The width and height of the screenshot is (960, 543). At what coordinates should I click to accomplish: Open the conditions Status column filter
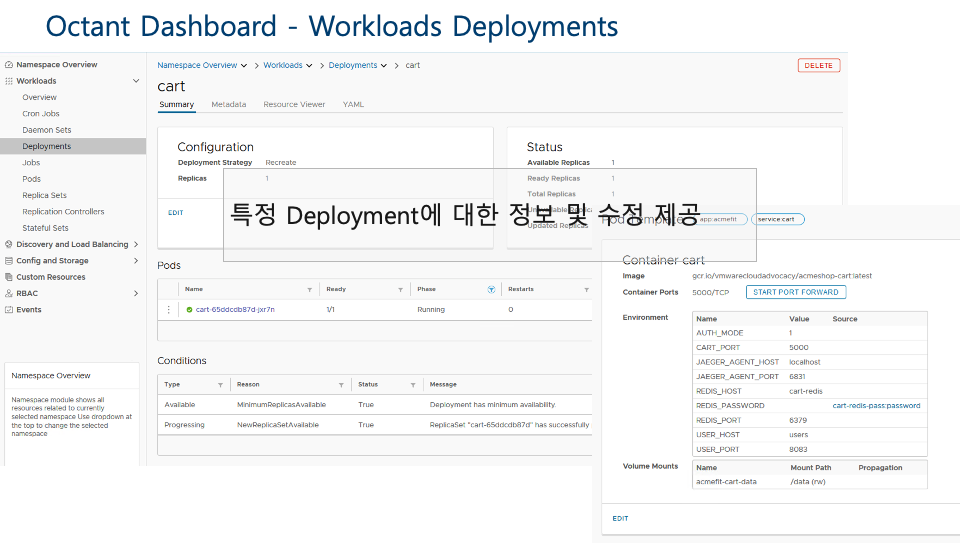[x=413, y=385]
